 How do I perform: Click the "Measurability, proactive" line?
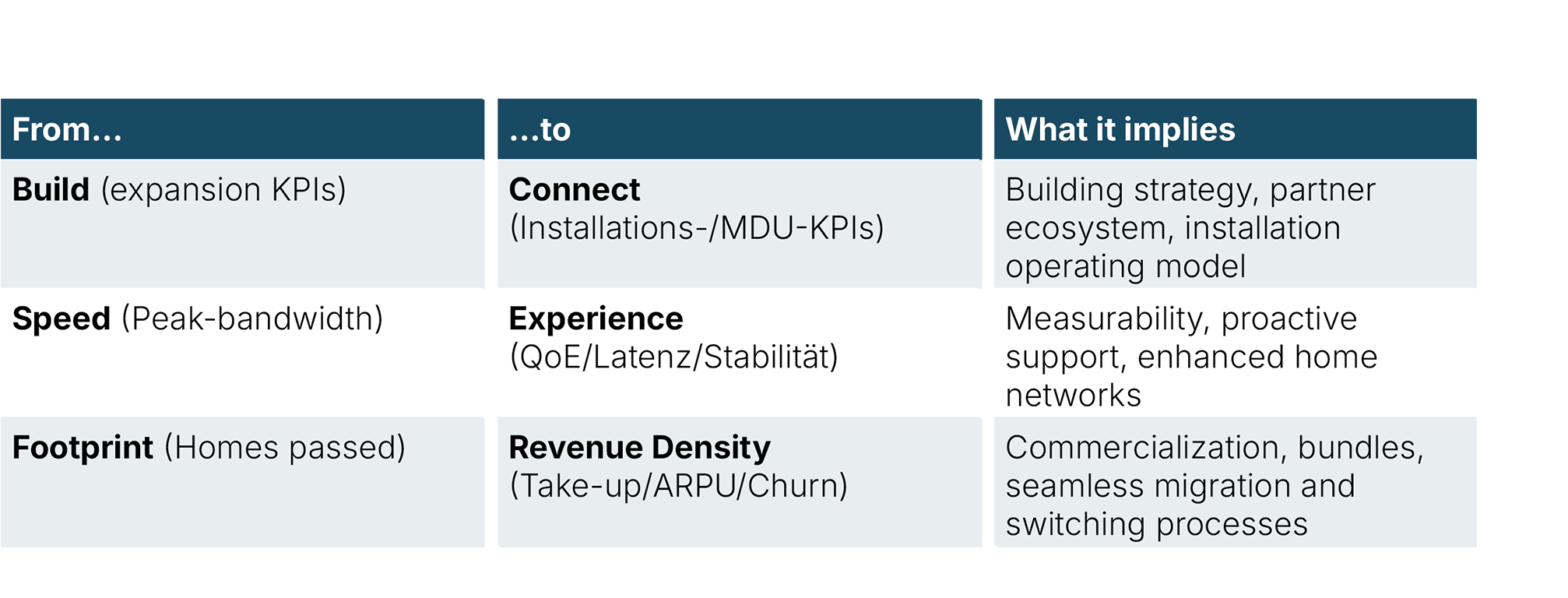coord(1181,318)
